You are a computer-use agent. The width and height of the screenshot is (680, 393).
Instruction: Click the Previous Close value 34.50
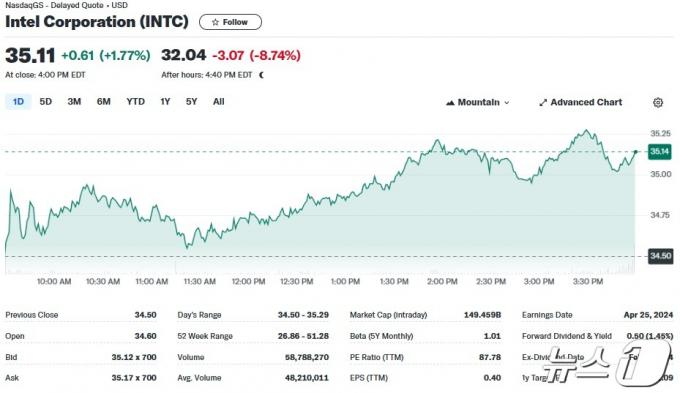[145, 315]
